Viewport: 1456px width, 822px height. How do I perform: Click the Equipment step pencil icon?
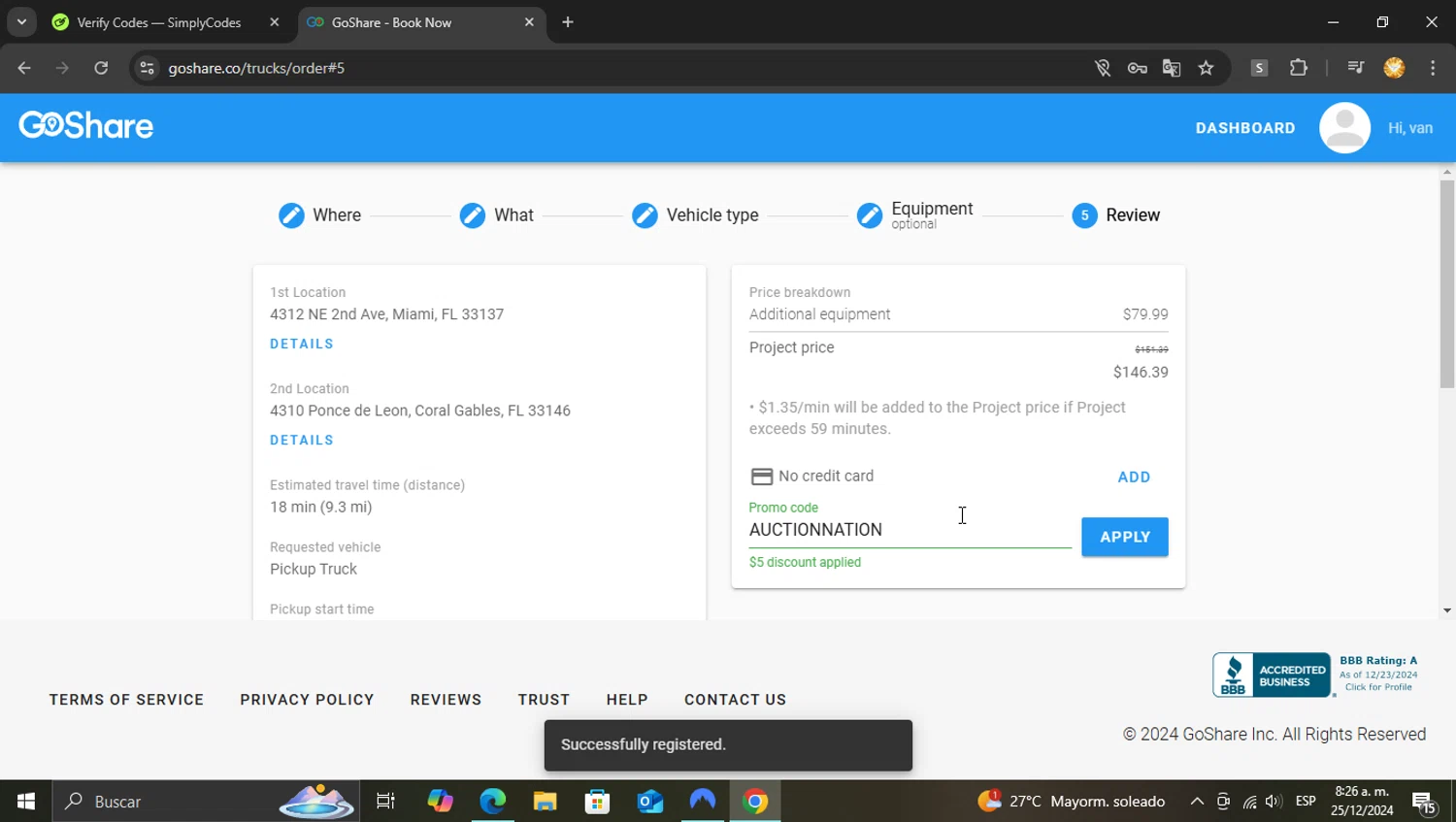870,215
